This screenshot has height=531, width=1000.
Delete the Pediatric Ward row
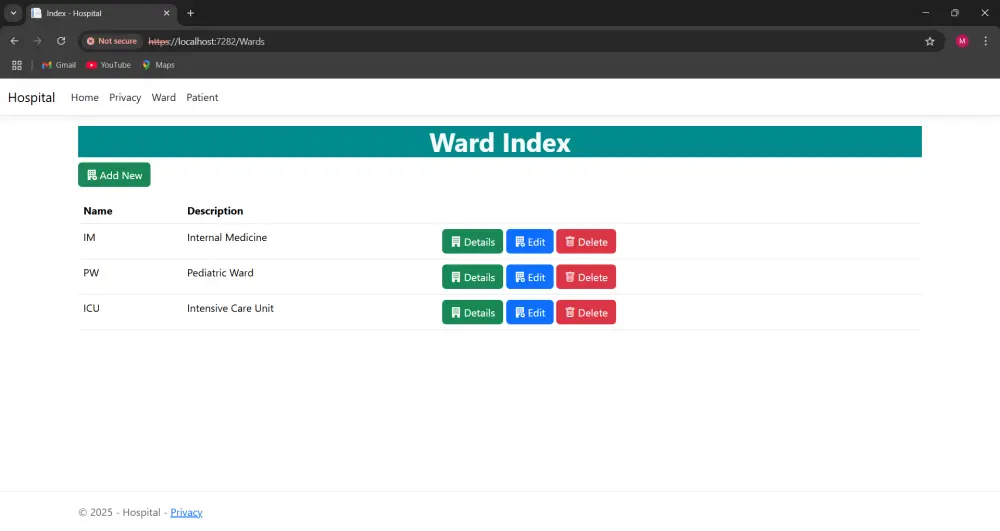pyautogui.click(x=586, y=277)
